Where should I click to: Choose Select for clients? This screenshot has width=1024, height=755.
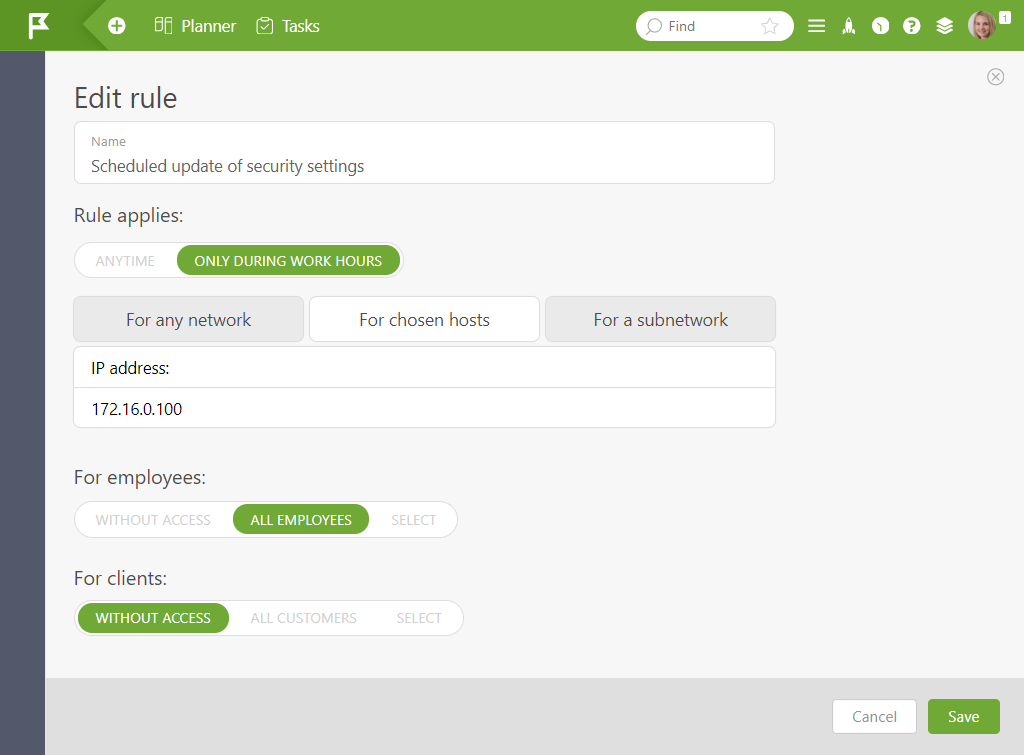[419, 618]
